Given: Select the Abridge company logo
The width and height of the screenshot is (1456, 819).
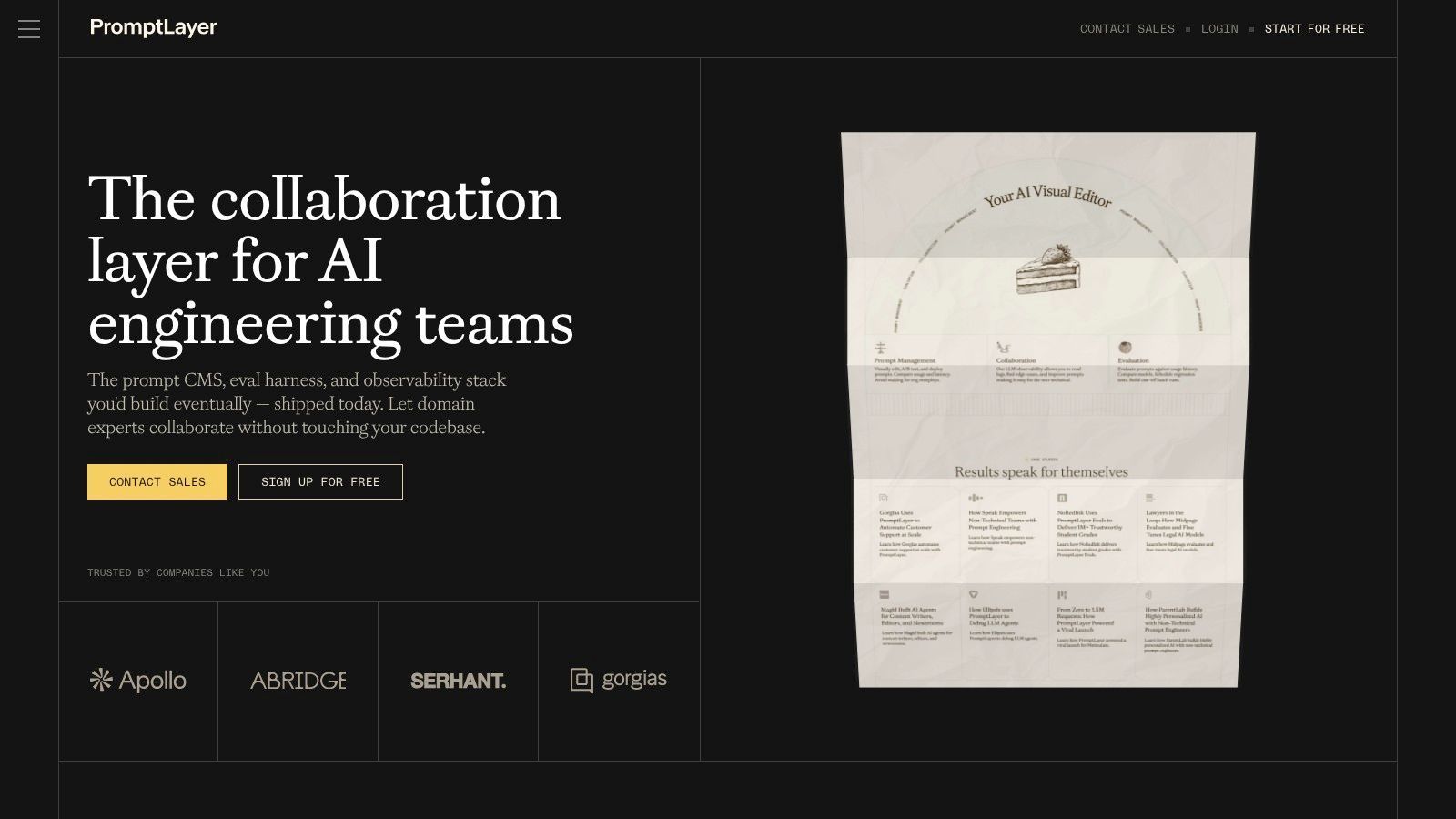Looking at the screenshot, I should click(298, 681).
